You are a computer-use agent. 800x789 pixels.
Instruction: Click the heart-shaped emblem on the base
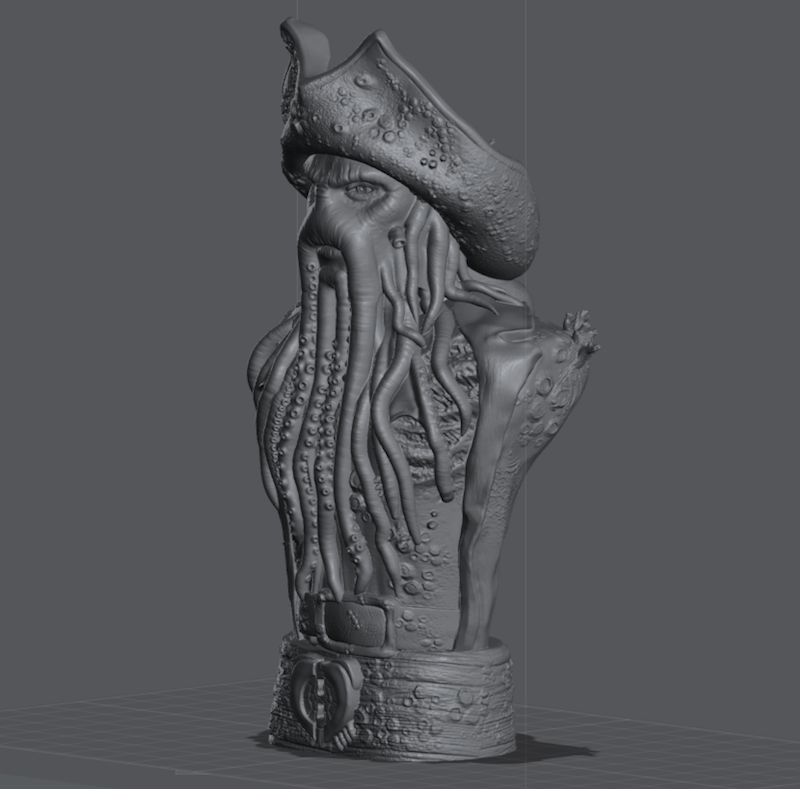[x=322, y=690]
